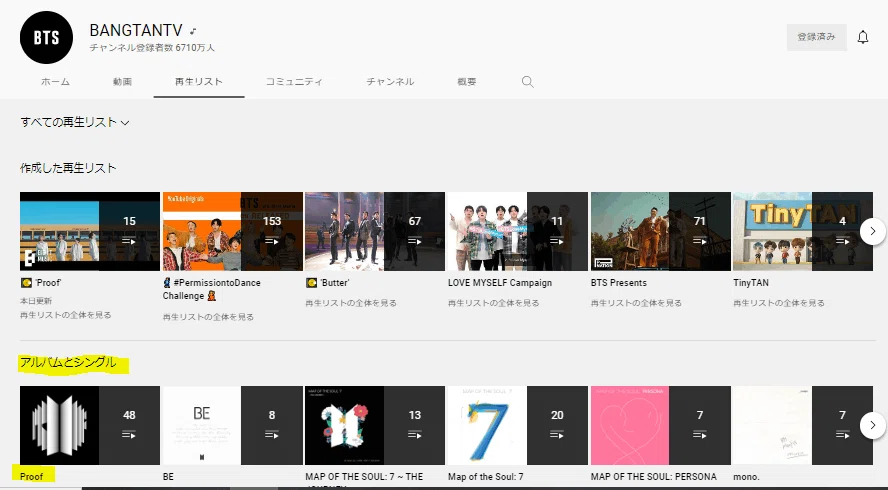
Task: Open Map of the Soul: 7 title link
Action: (486, 477)
